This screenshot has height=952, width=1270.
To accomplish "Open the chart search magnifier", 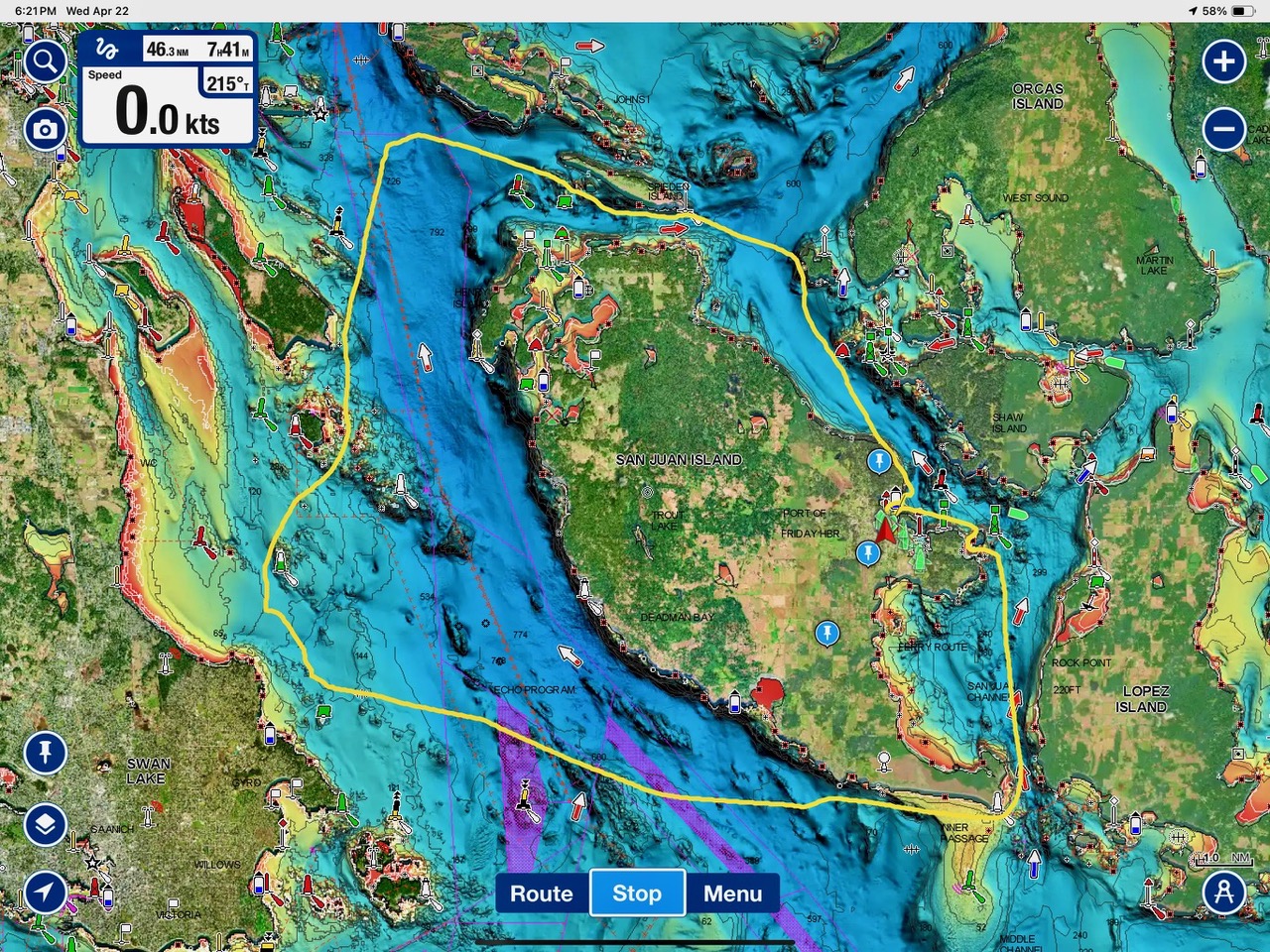I will pos(45,61).
